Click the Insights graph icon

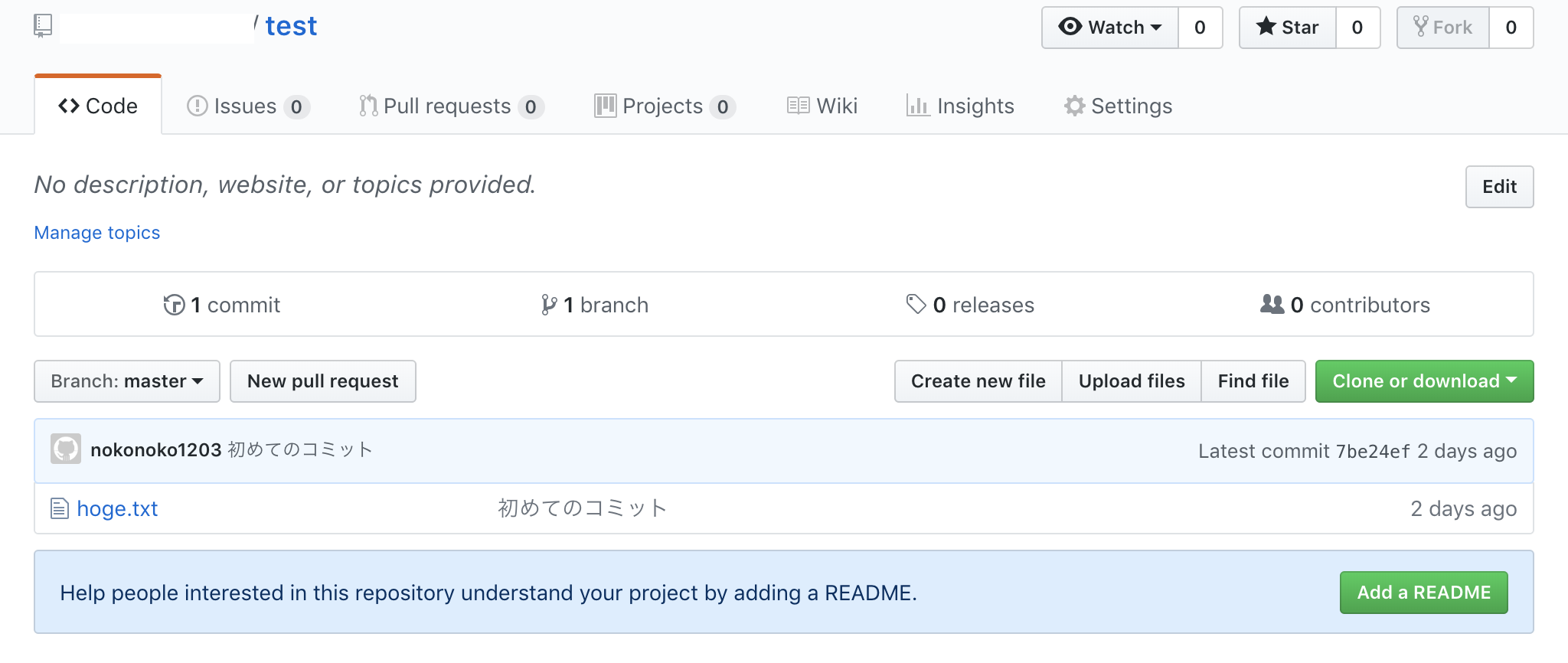click(917, 106)
